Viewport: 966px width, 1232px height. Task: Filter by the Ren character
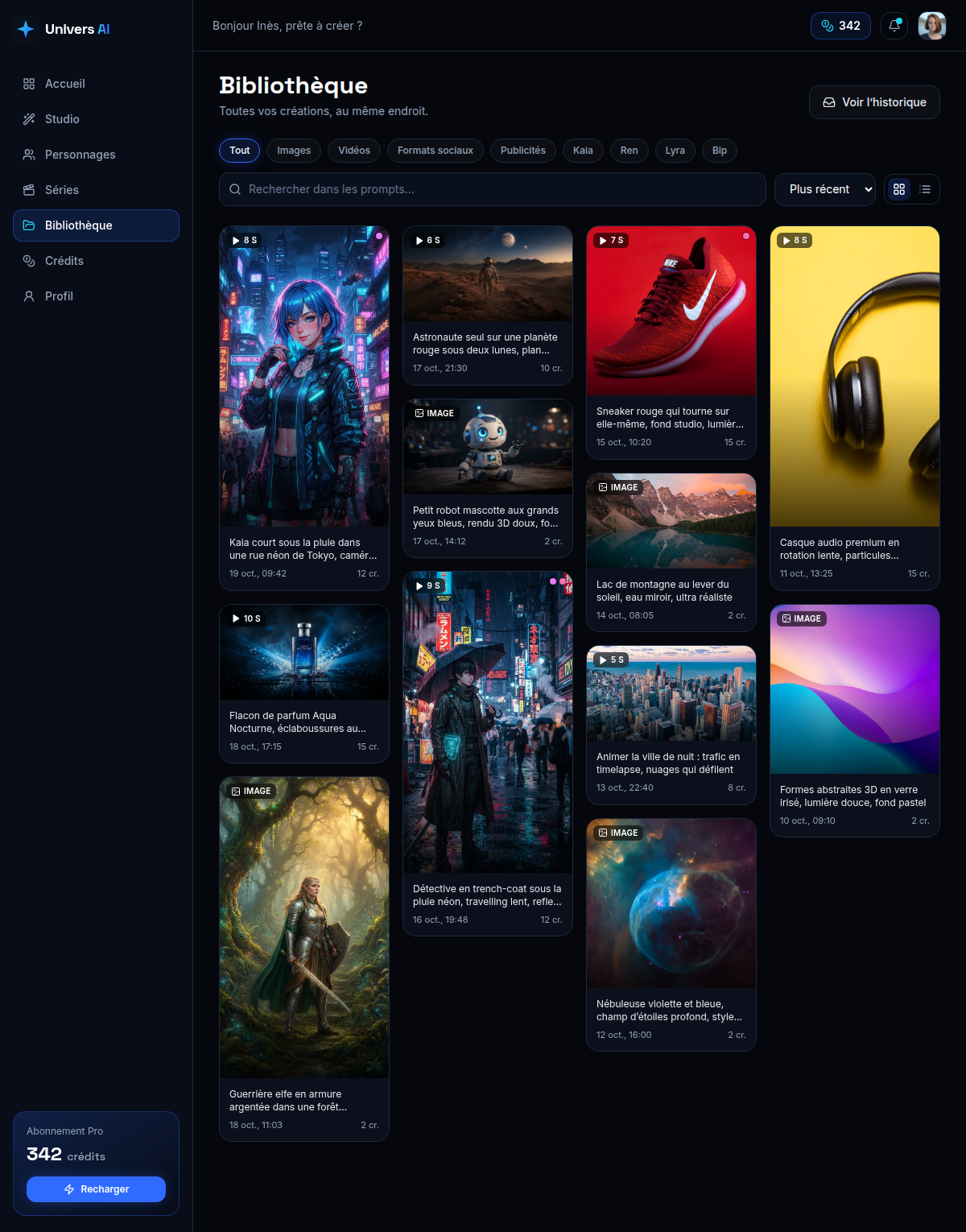tap(630, 151)
